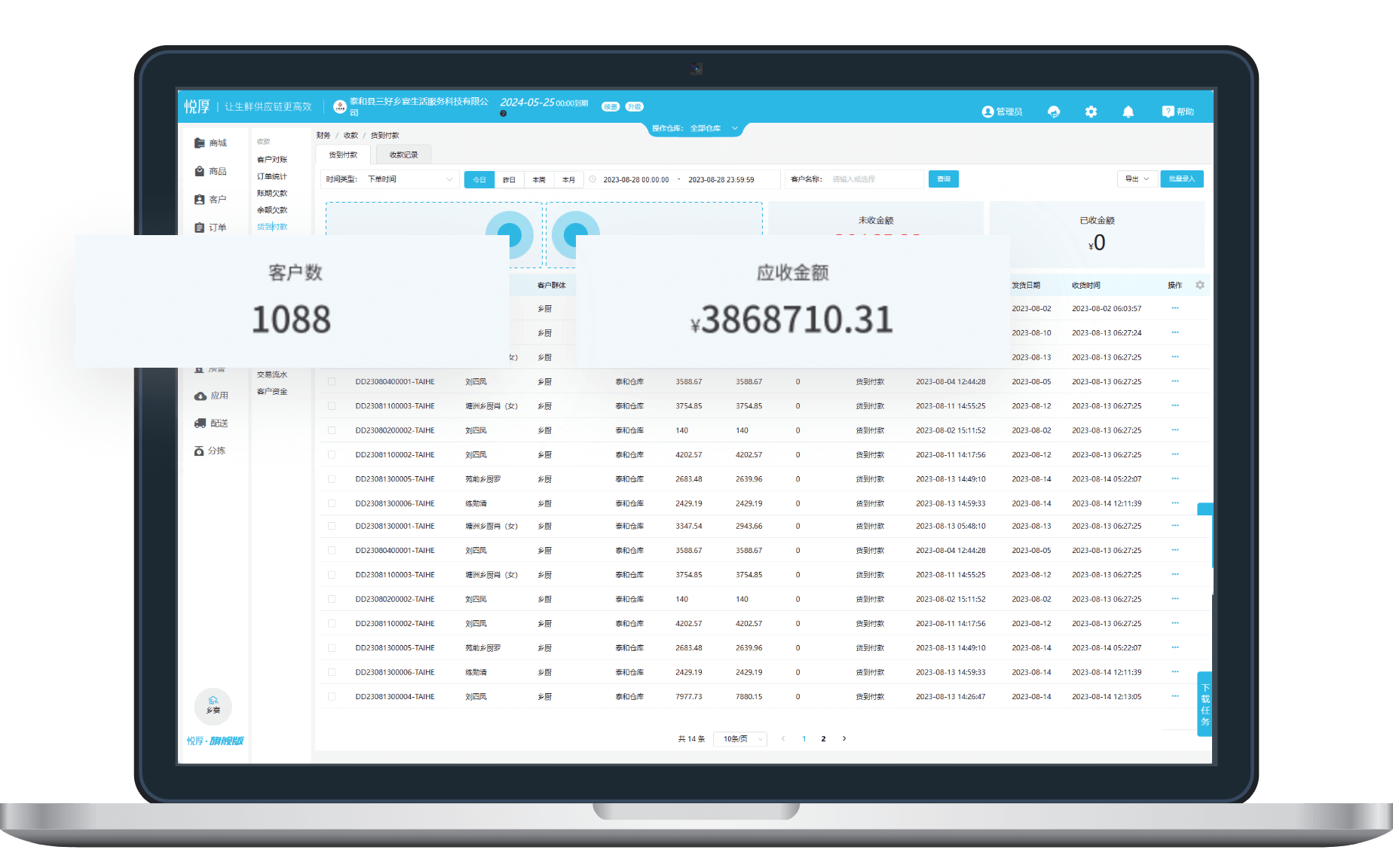Open the 10条/页 page size dropdown
Viewport: 1399px width, 868px height.
pyautogui.click(x=740, y=739)
